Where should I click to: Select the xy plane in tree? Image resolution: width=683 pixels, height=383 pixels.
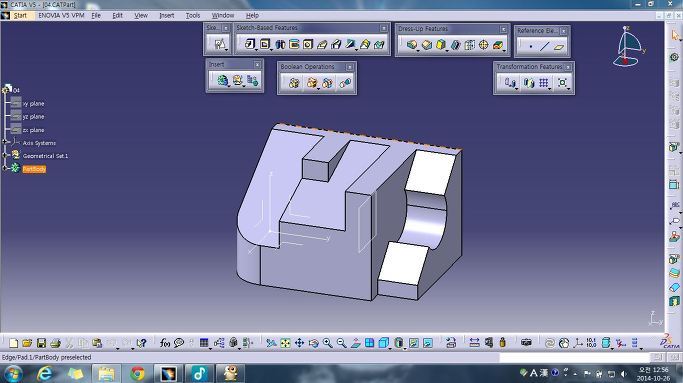33,104
